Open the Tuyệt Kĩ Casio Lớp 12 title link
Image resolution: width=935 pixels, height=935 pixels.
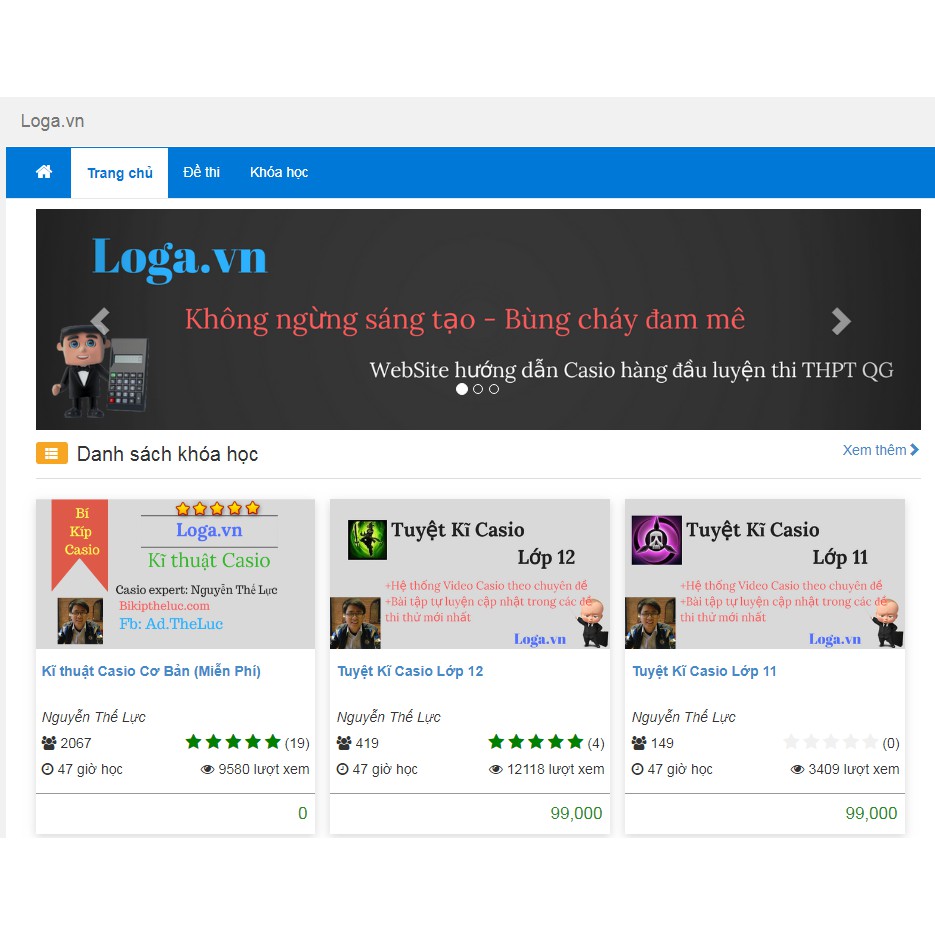[410, 671]
